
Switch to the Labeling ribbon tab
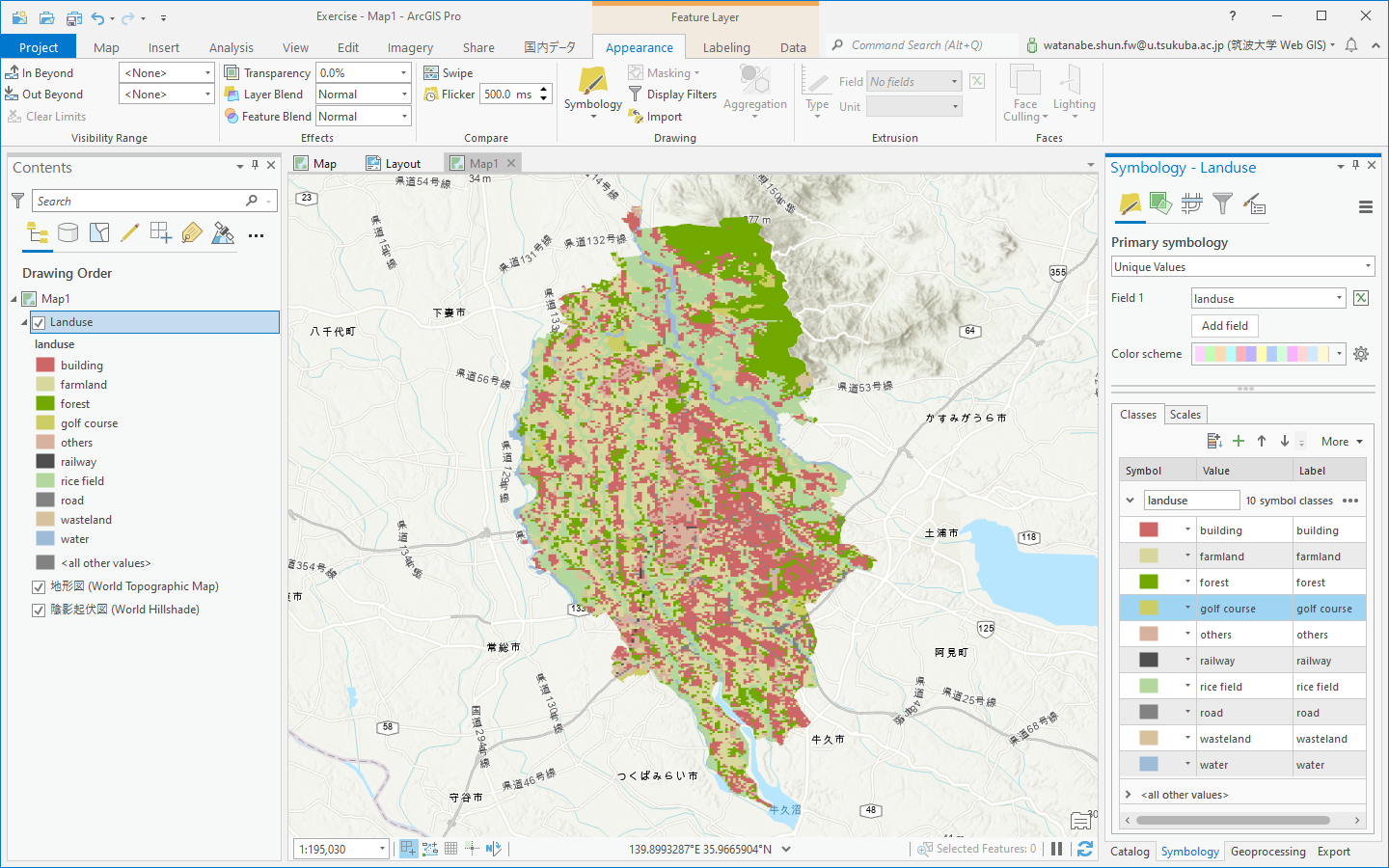(726, 47)
